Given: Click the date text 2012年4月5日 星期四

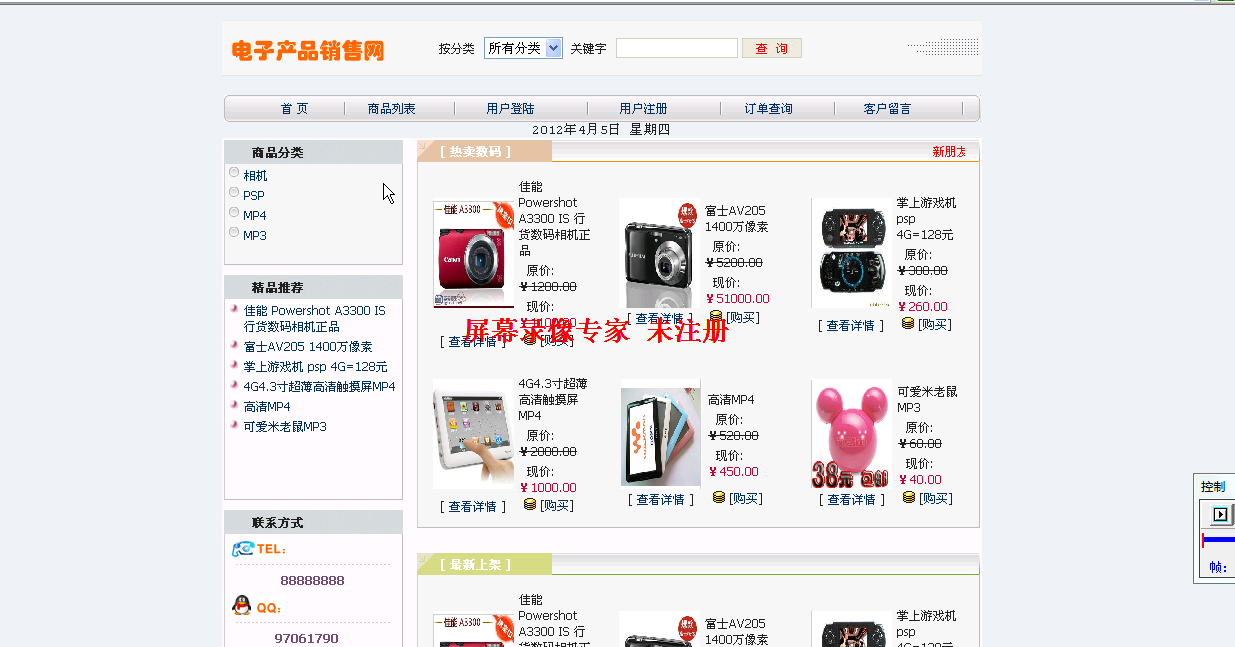Looking at the screenshot, I should click(601, 130).
